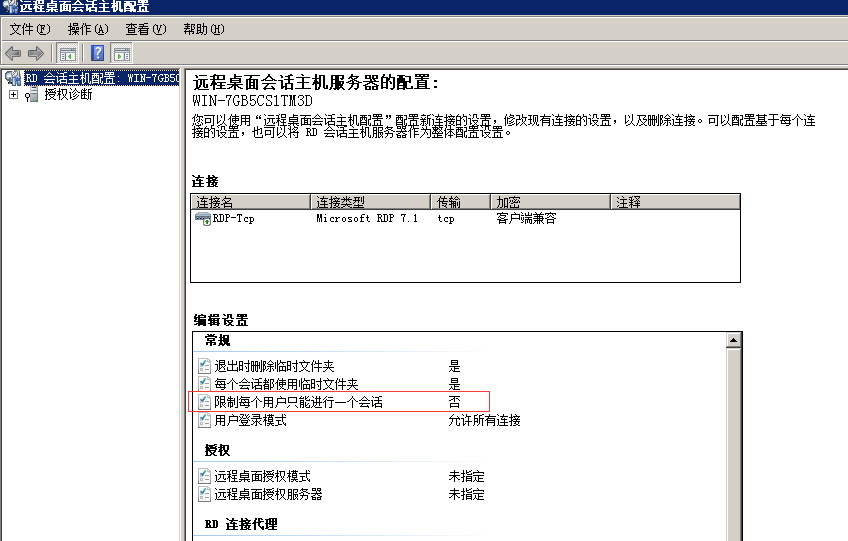
Task: Click 允许所有连接 value
Action: (484, 420)
